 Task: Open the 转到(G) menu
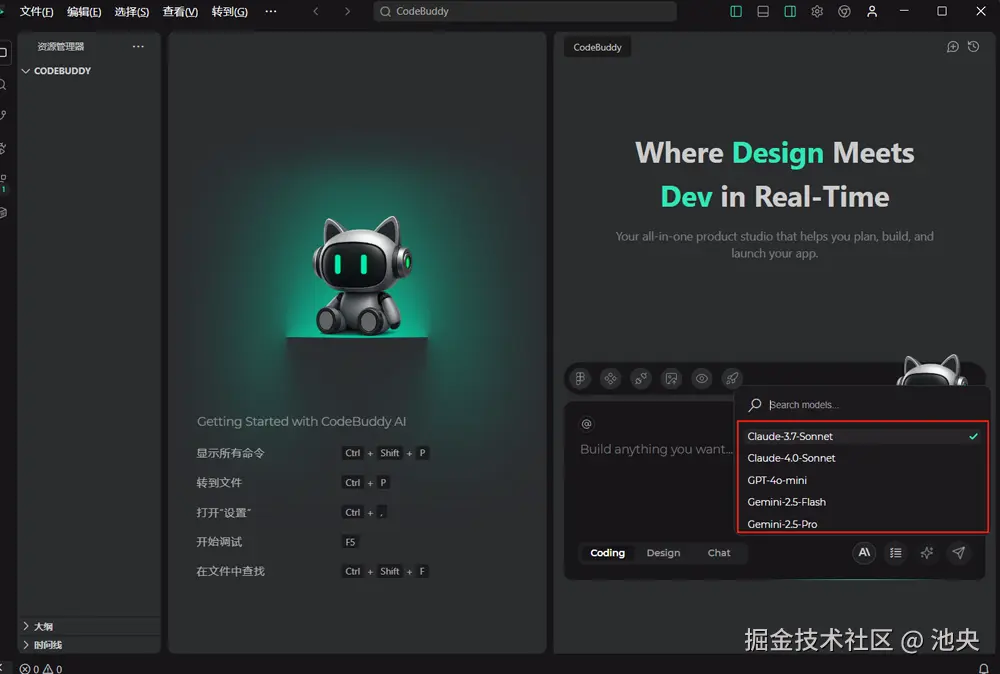(230, 11)
